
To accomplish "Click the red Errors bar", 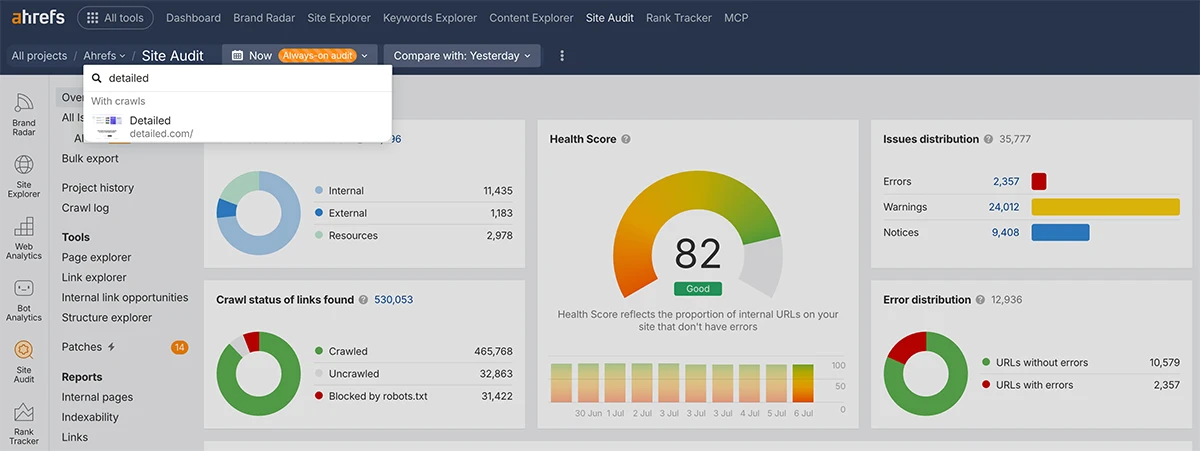I will (1039, 182).
